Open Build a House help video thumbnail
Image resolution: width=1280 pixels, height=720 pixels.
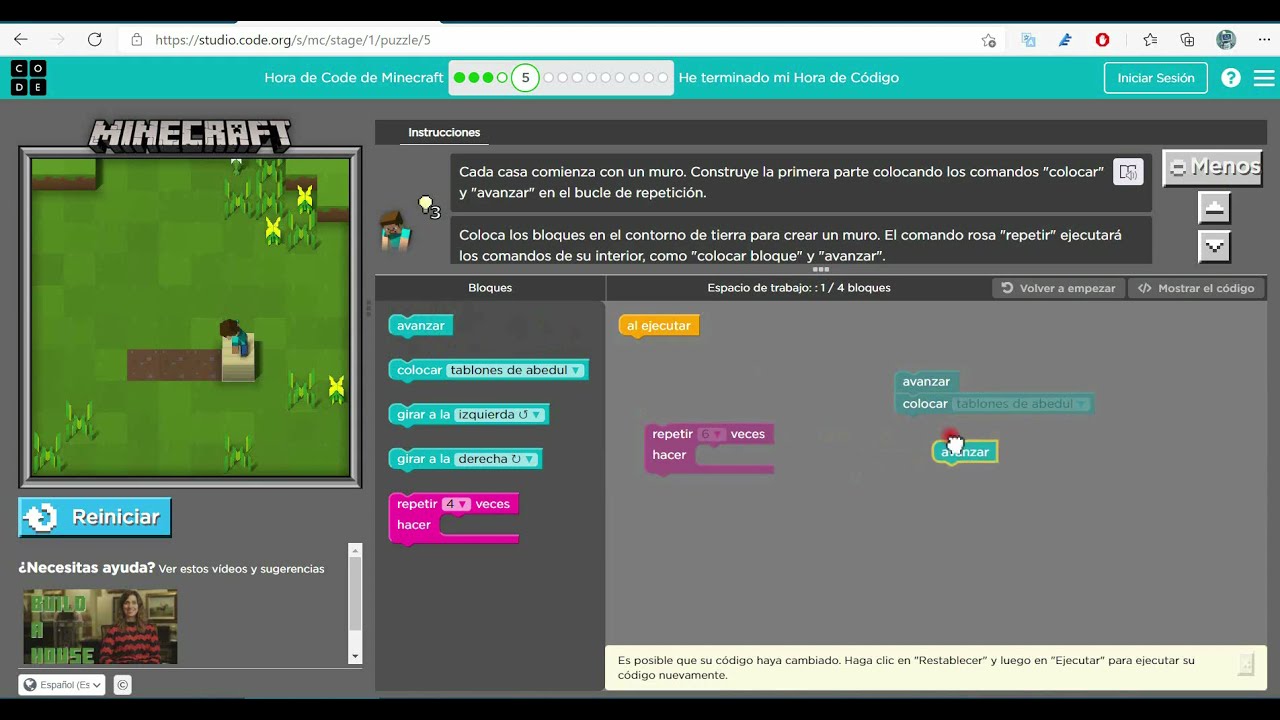pos(100,627)
